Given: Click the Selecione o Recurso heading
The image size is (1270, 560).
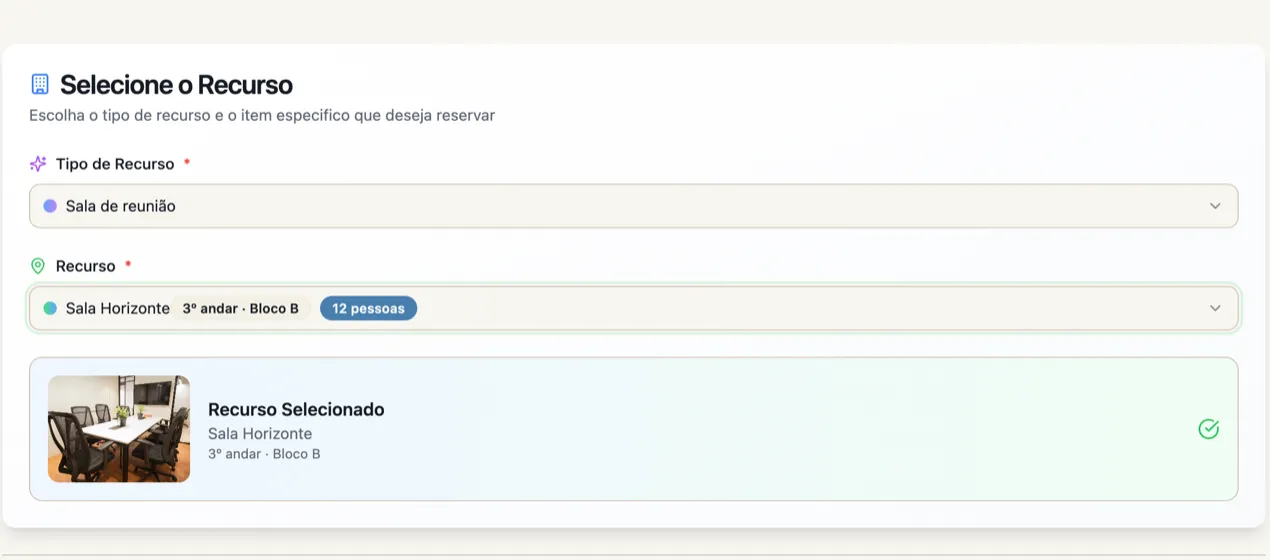Looking at the screenshot, I should pos(176,84).
